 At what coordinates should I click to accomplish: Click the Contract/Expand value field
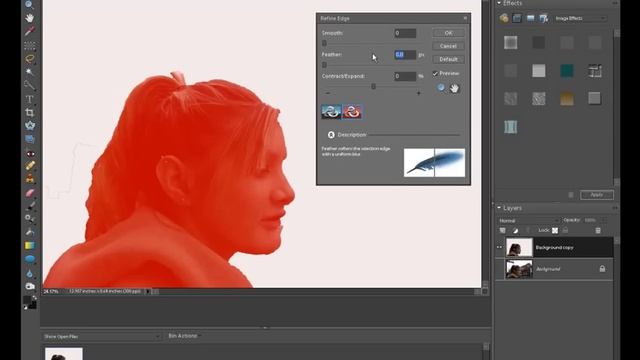click(x=405, y=76)
